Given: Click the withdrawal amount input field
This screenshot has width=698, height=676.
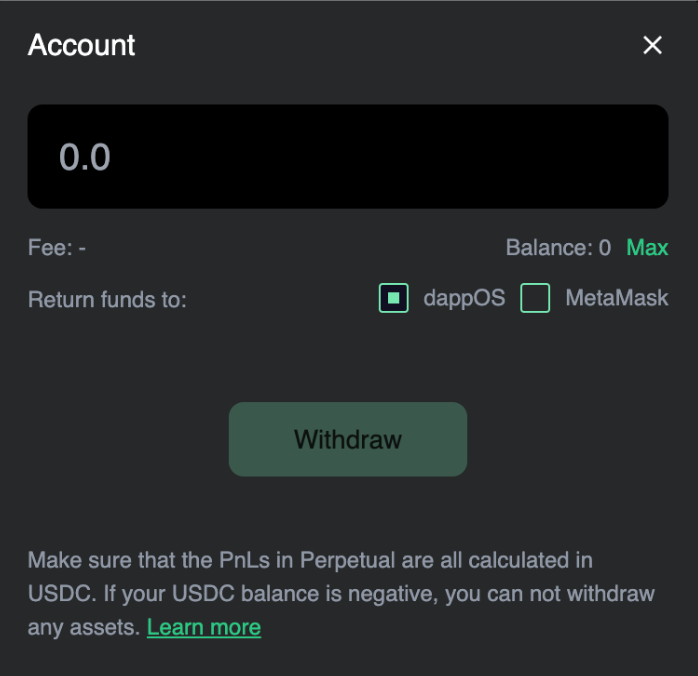Looking at the screenshot, I should 347,157.
